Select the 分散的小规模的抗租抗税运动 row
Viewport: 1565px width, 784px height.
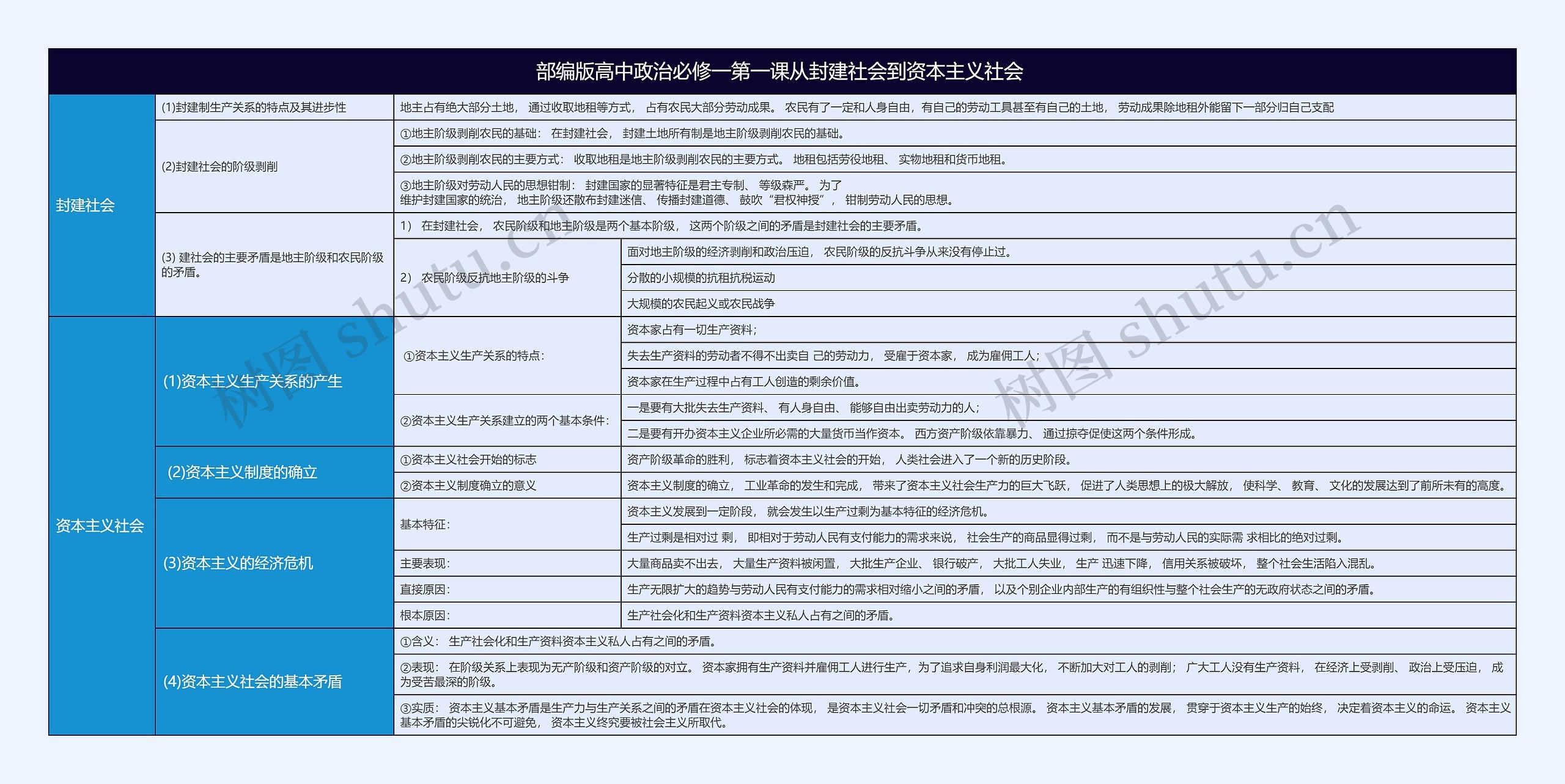pyautogui.click(x=1069, y=278)
